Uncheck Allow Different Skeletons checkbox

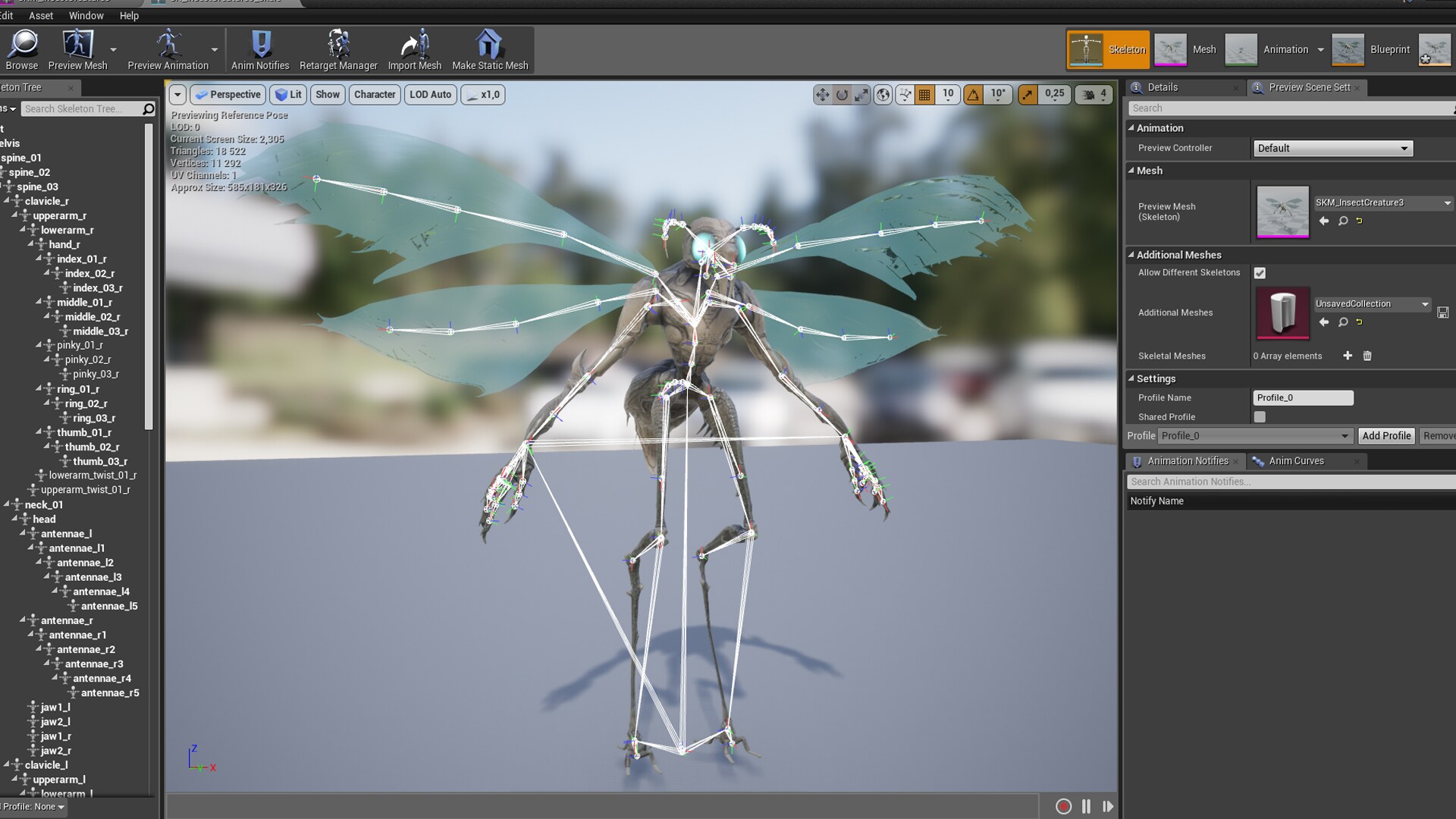(x=1260, y=273)
